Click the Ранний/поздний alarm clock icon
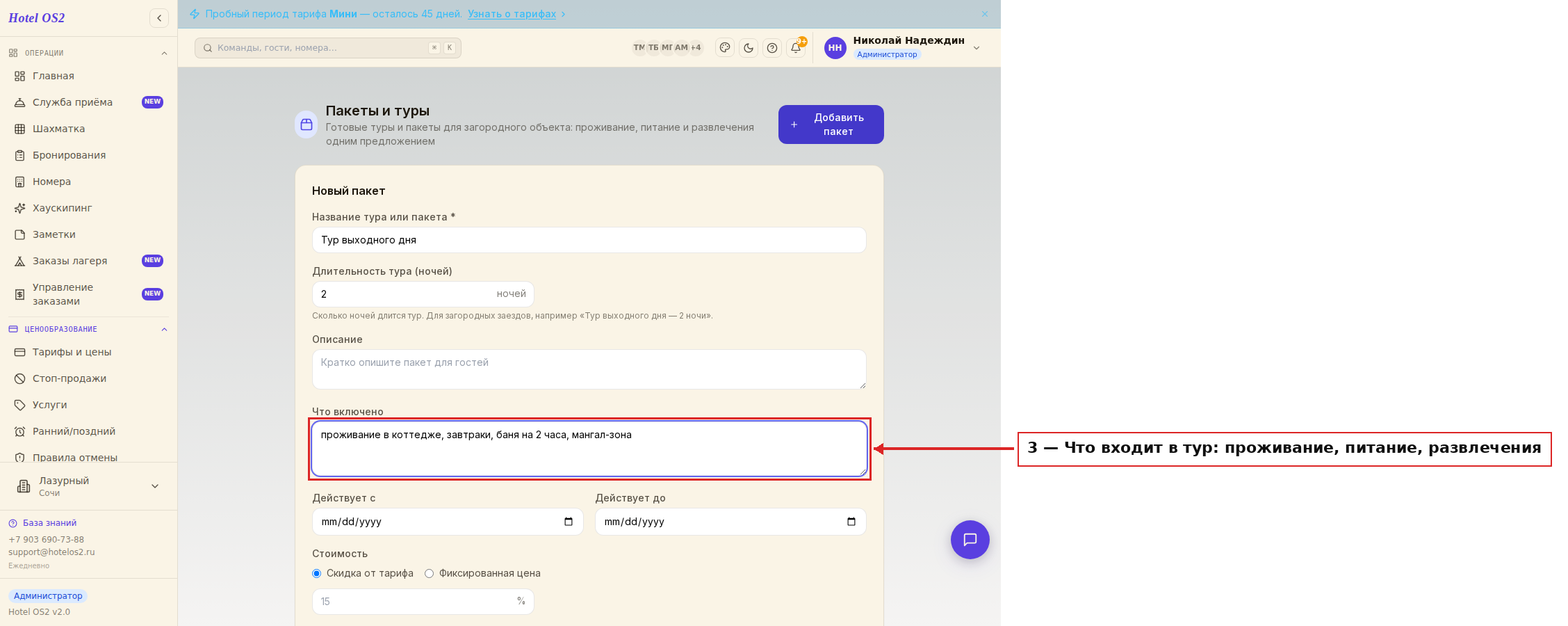Viewport: 1568px width, 626px height. 20,431
